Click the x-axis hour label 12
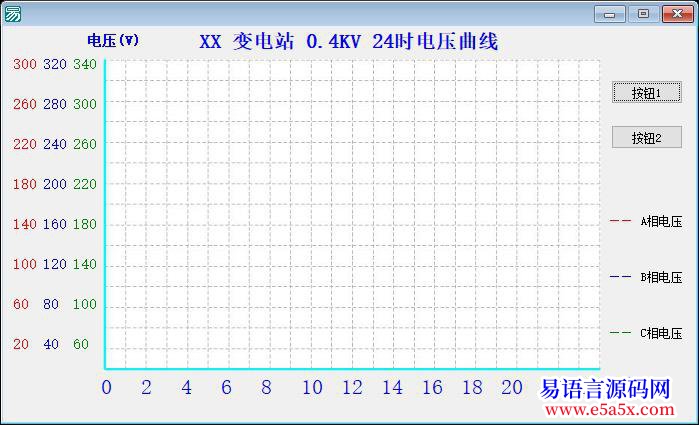This screenshot has height=425, width=699. 352,388
